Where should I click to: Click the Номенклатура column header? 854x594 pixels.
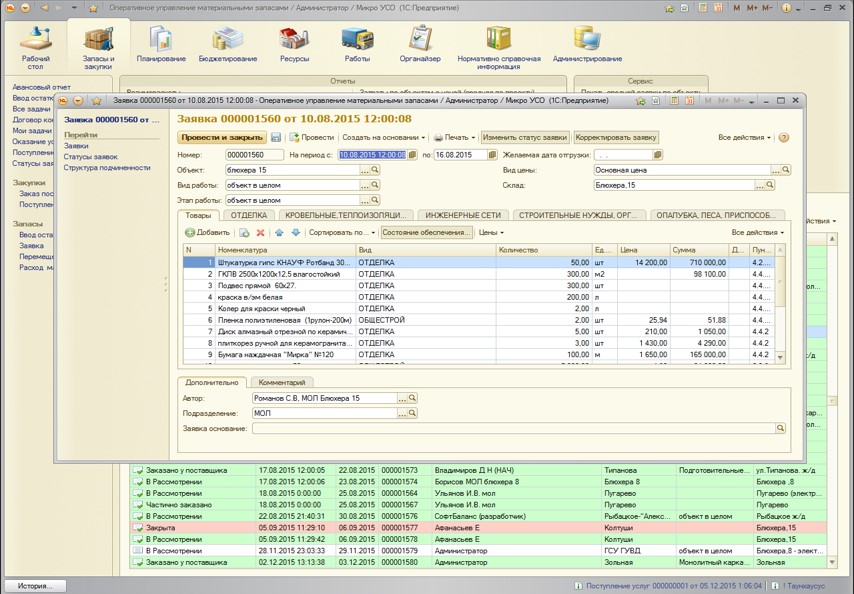[285, 250]
